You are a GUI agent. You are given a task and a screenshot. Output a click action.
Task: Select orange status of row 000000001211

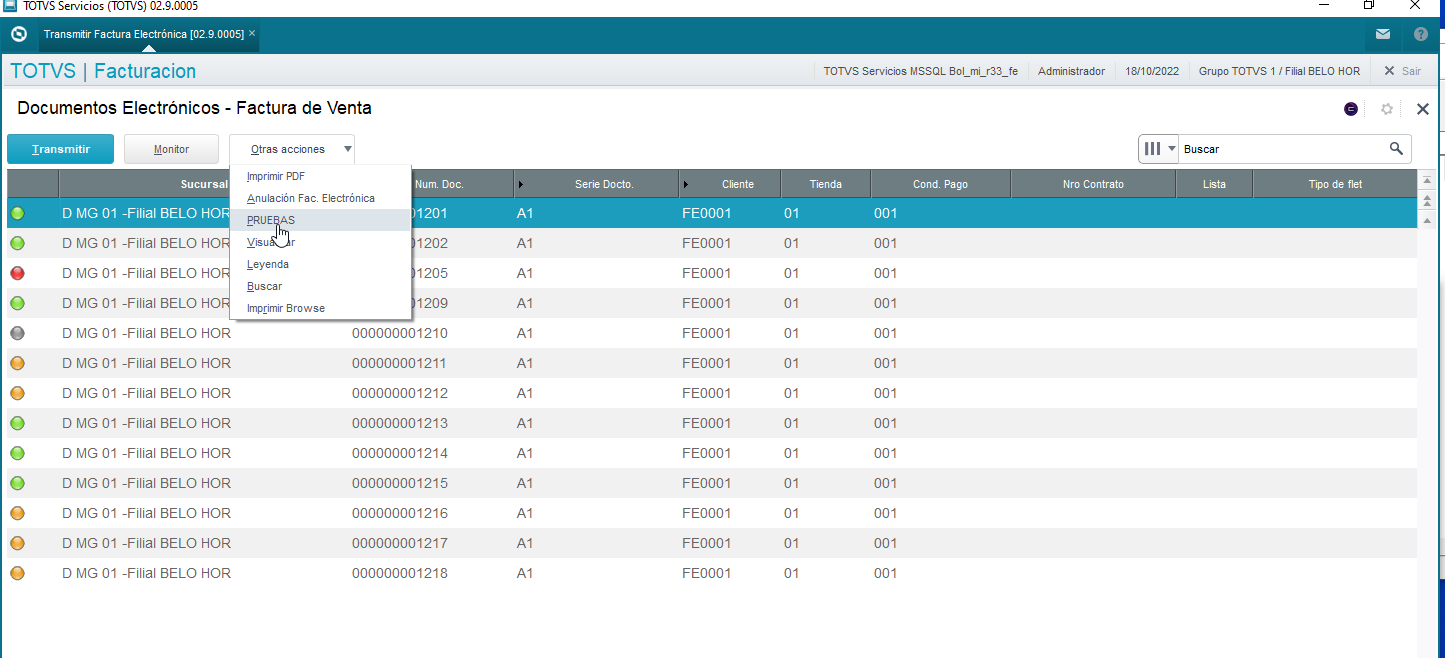17,363
